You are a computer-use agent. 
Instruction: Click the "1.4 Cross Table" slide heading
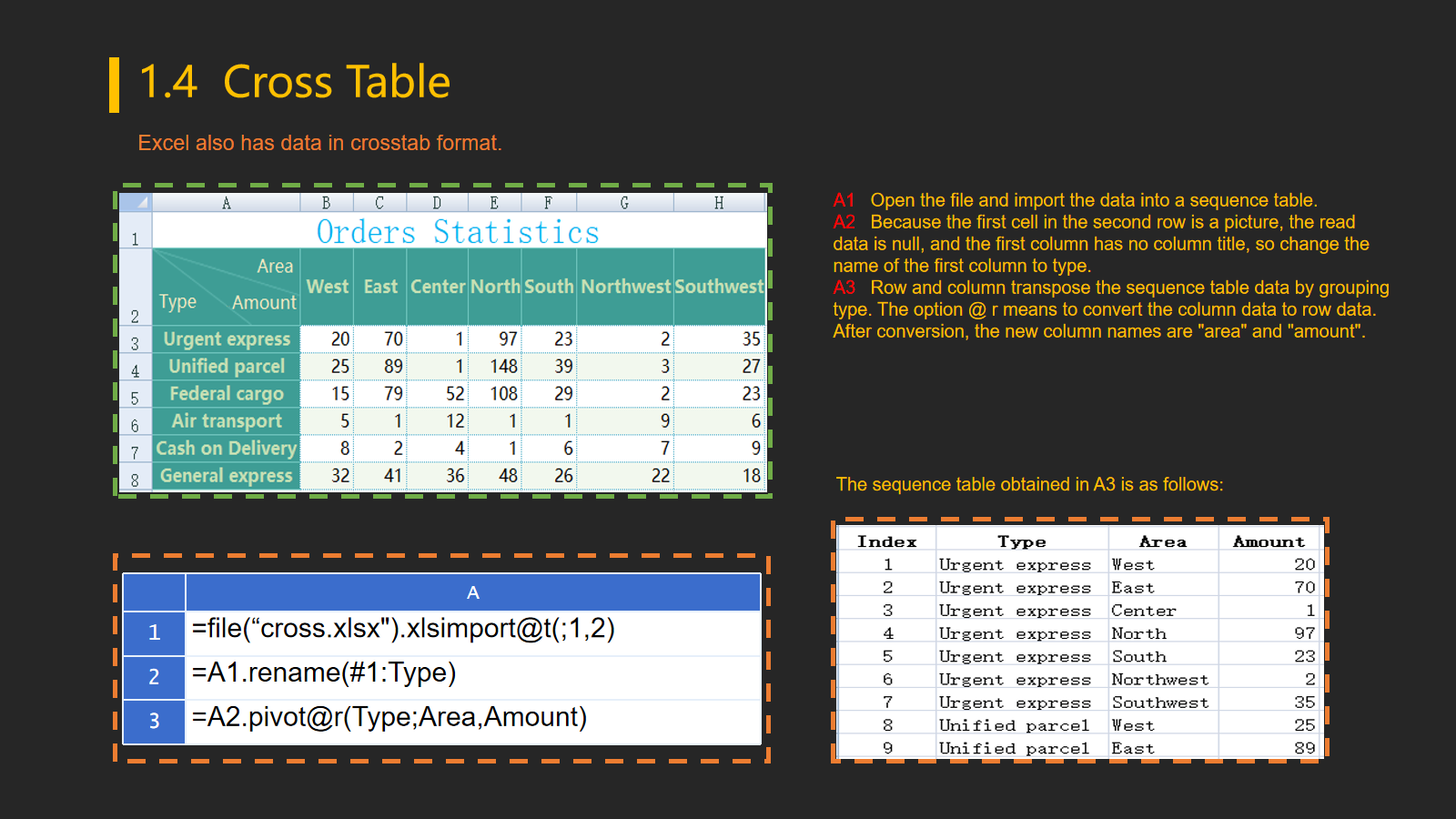point(294,82)
